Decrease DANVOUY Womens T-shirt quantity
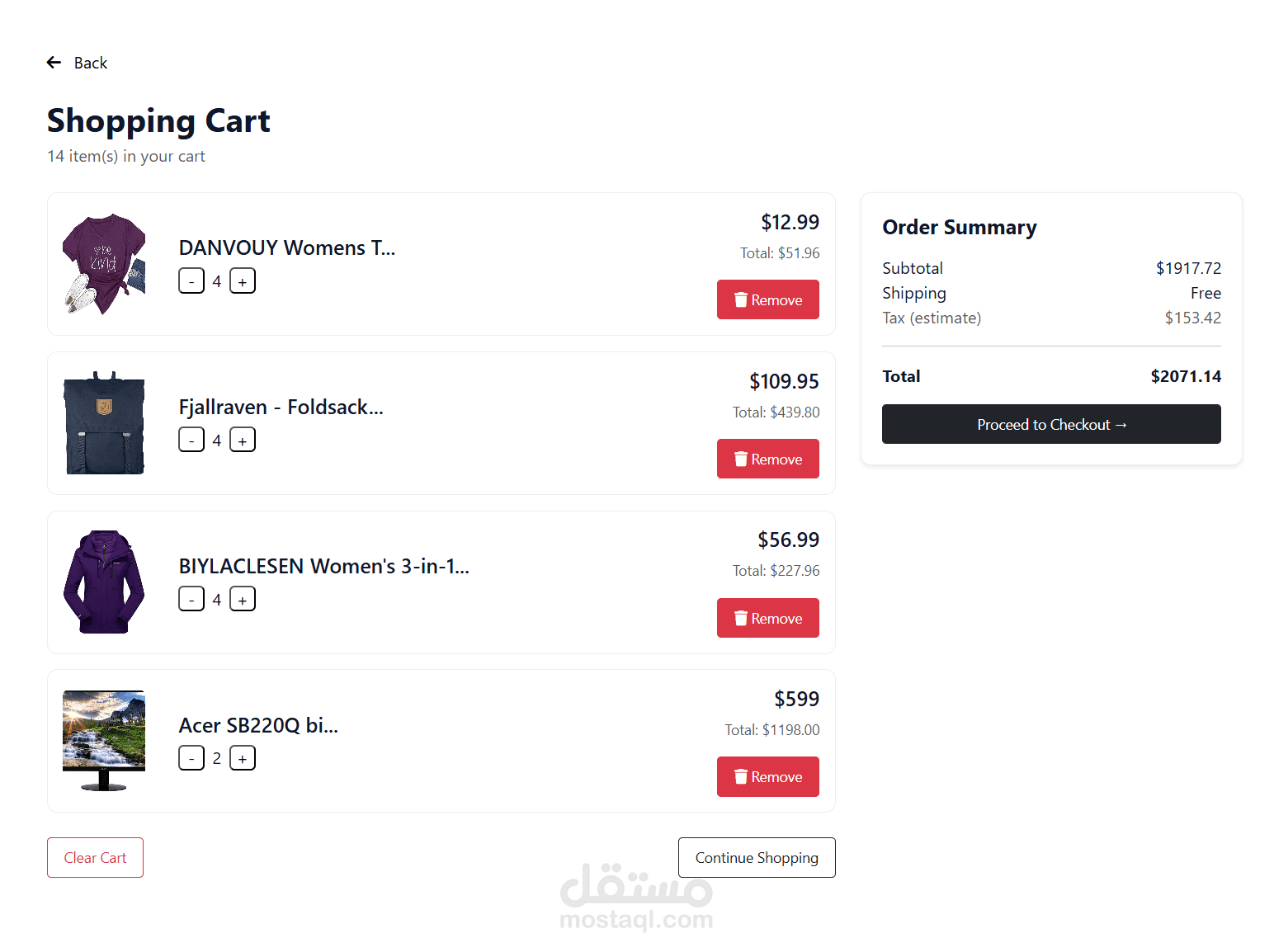 191,281
